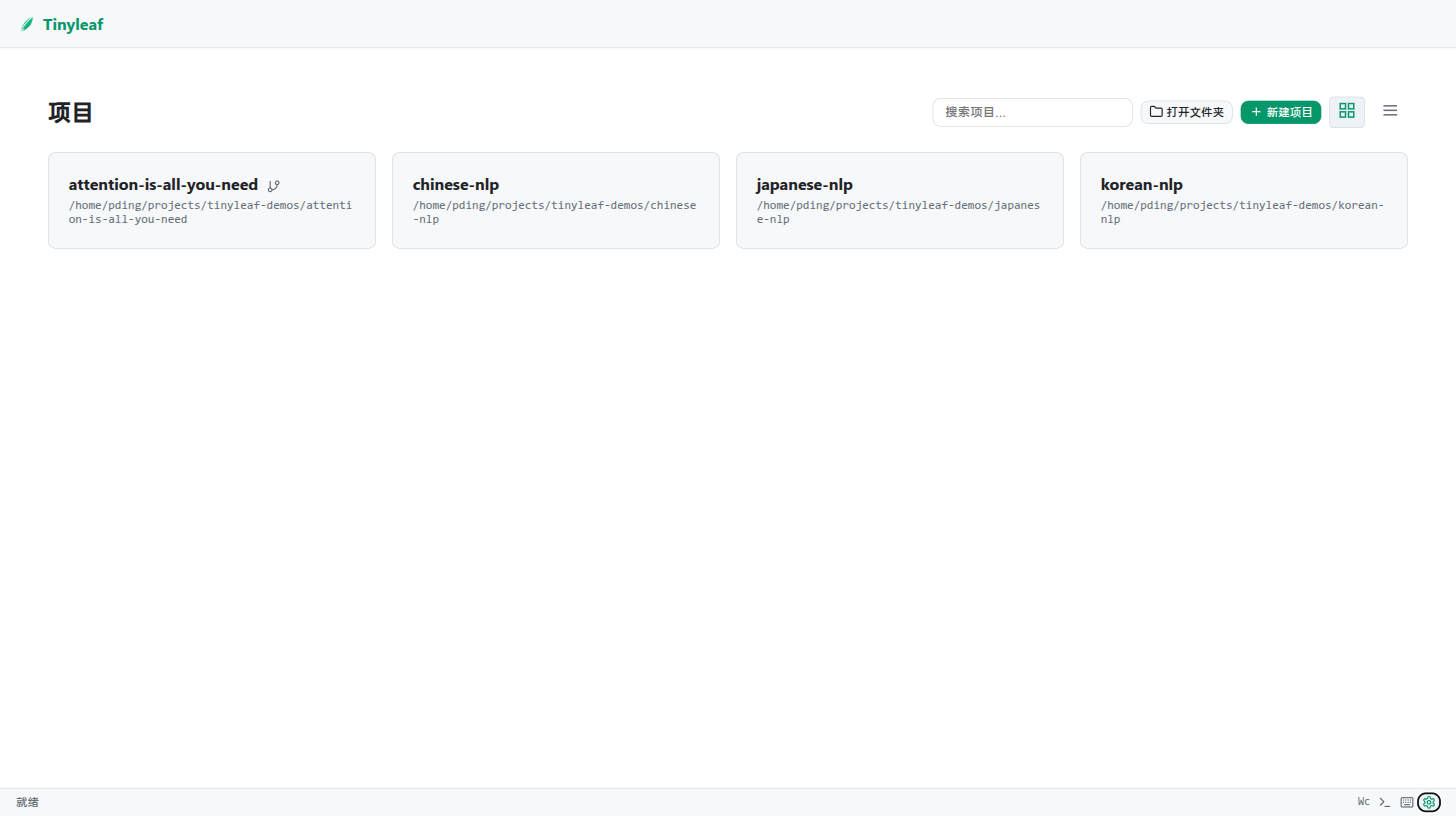This screenshot has width=1456, height=816.
Task: Click the japanese-nlp folder path text
Action: pyautogui.click(x=898, y=212)
